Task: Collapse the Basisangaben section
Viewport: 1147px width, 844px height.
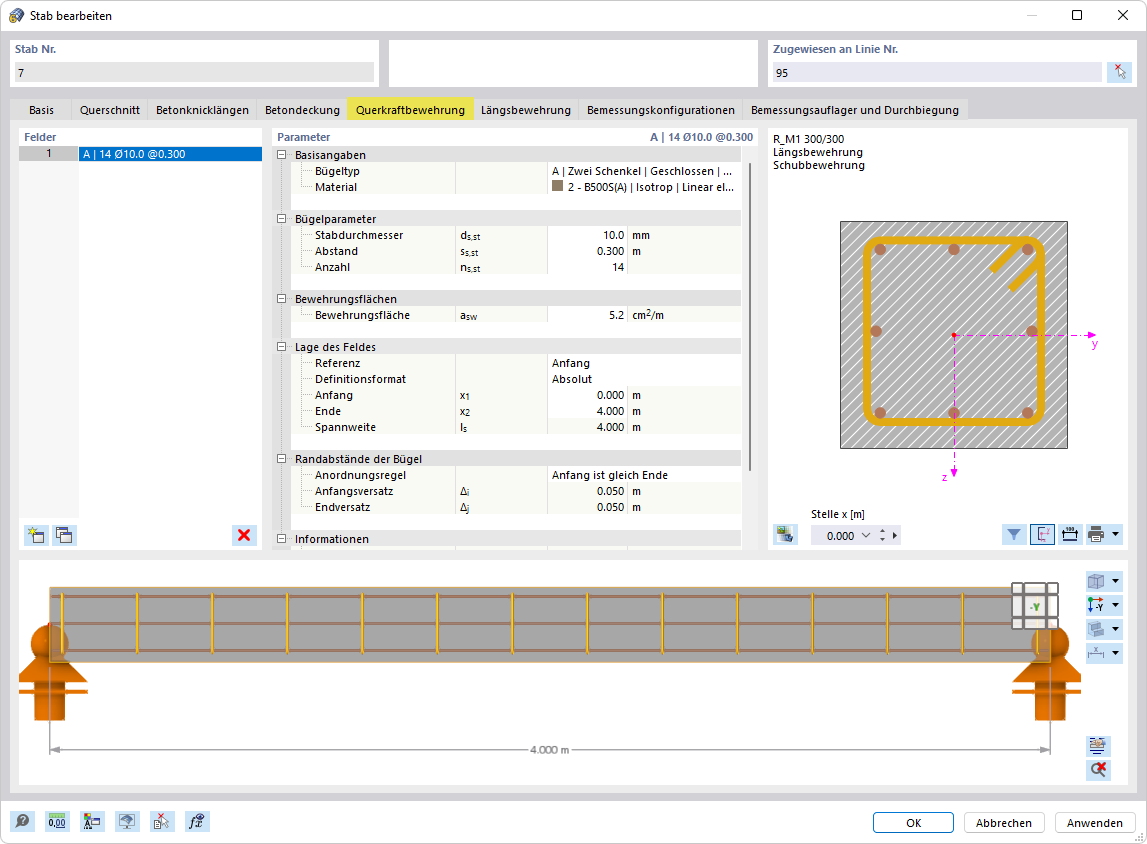Action: click(282, 154)
